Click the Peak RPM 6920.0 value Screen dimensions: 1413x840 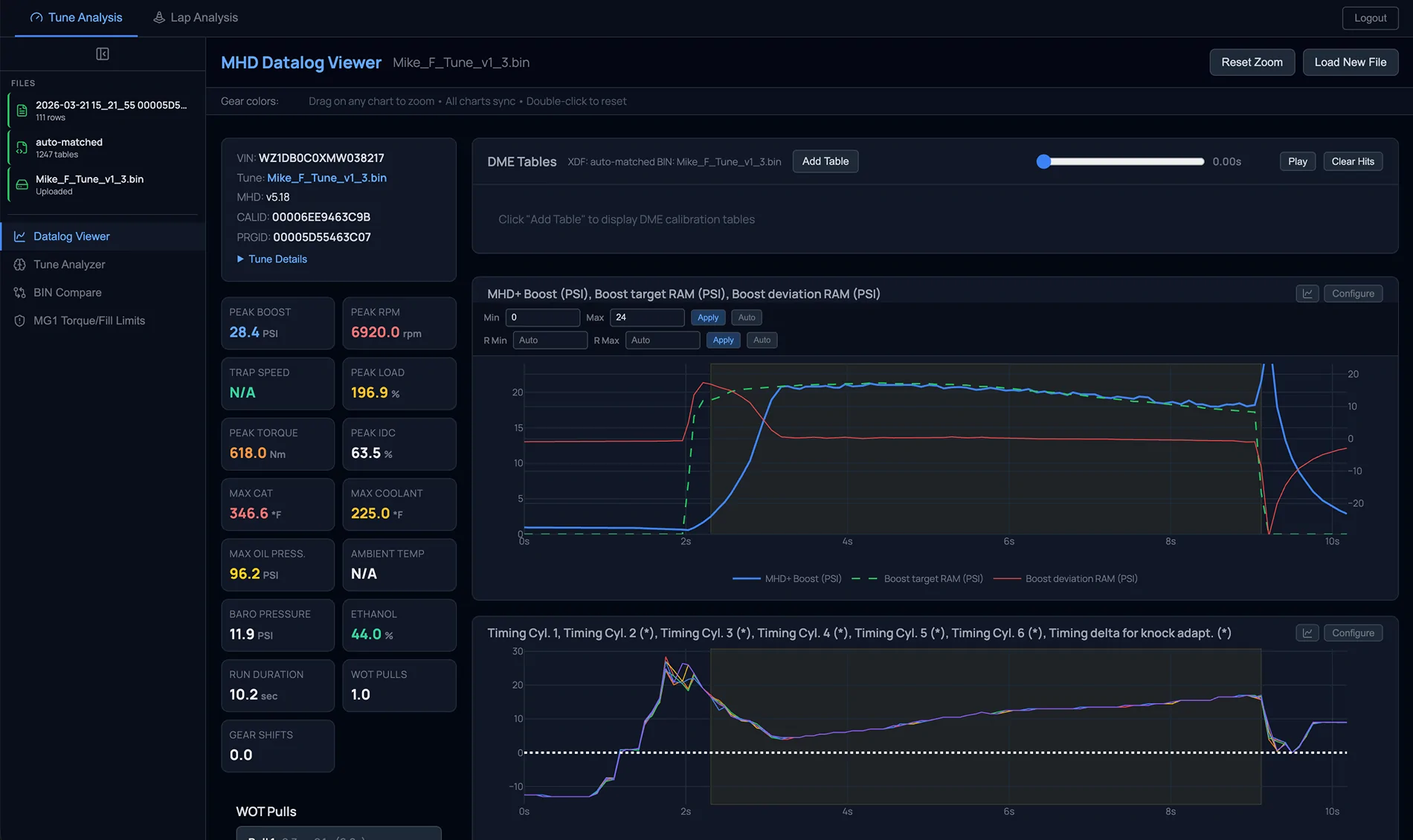[x=386, y=332]
